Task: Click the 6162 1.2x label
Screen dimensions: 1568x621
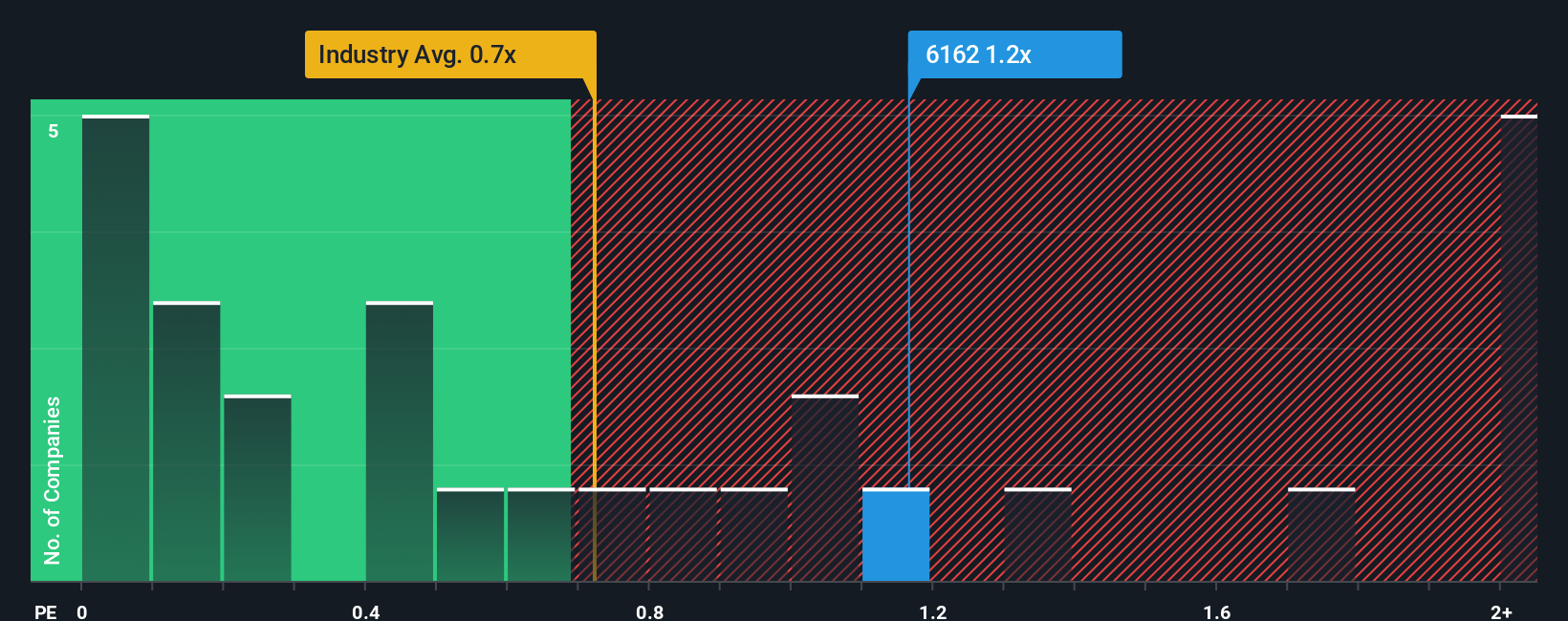Action: [x=1014, y=54]
